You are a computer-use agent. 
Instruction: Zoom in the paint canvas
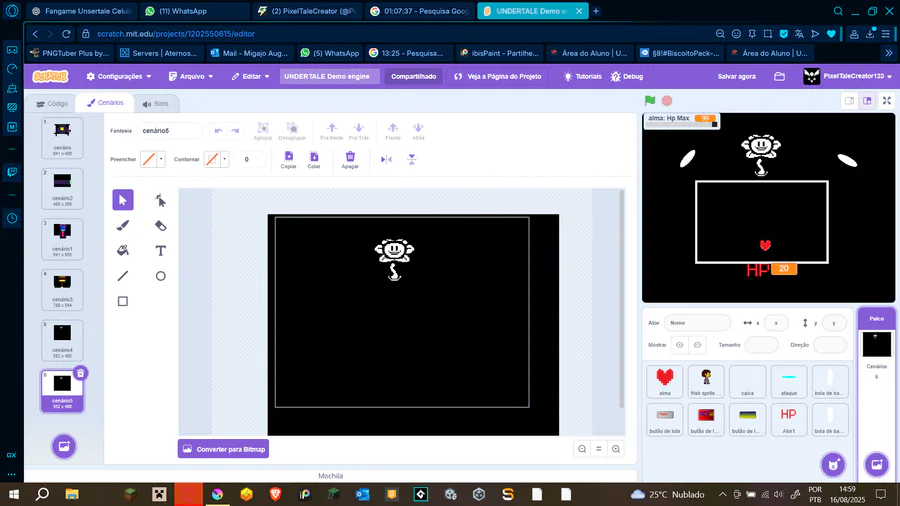click(616, 449)
